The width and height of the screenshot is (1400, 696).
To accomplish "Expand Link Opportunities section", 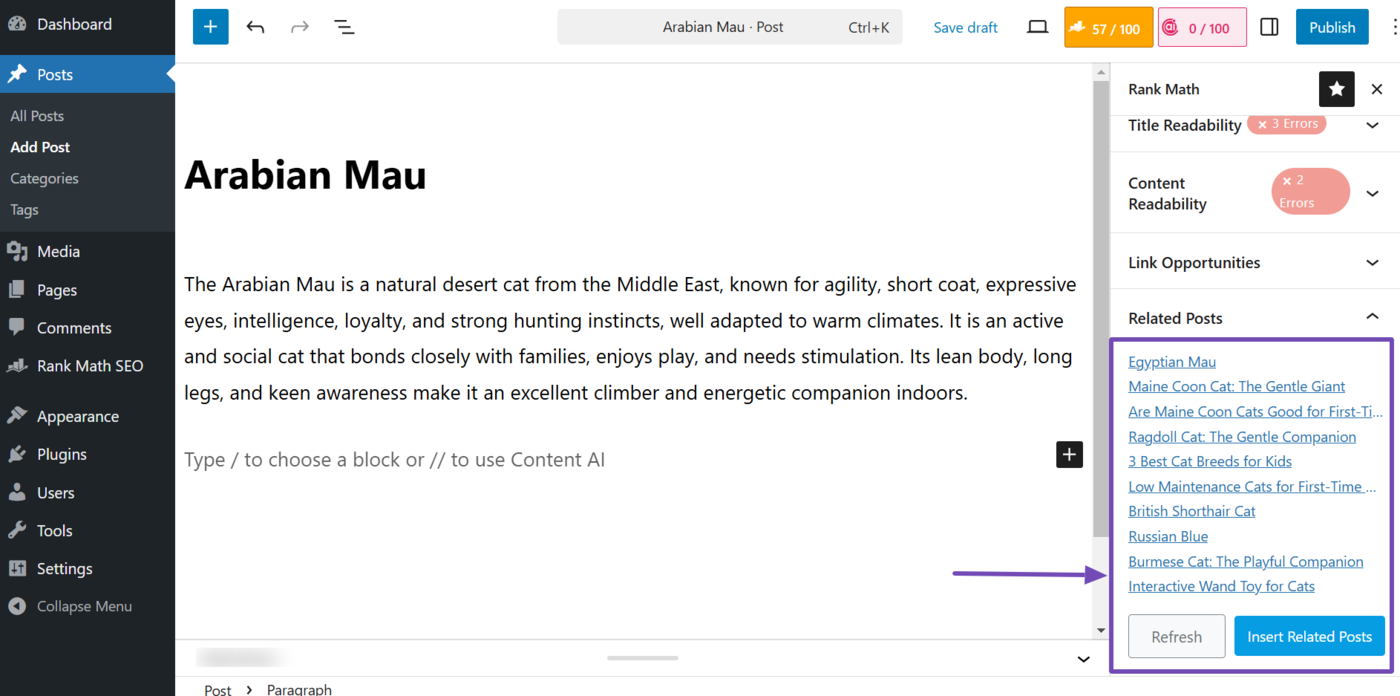I will pyautogui.click(x=1372, y=263).
